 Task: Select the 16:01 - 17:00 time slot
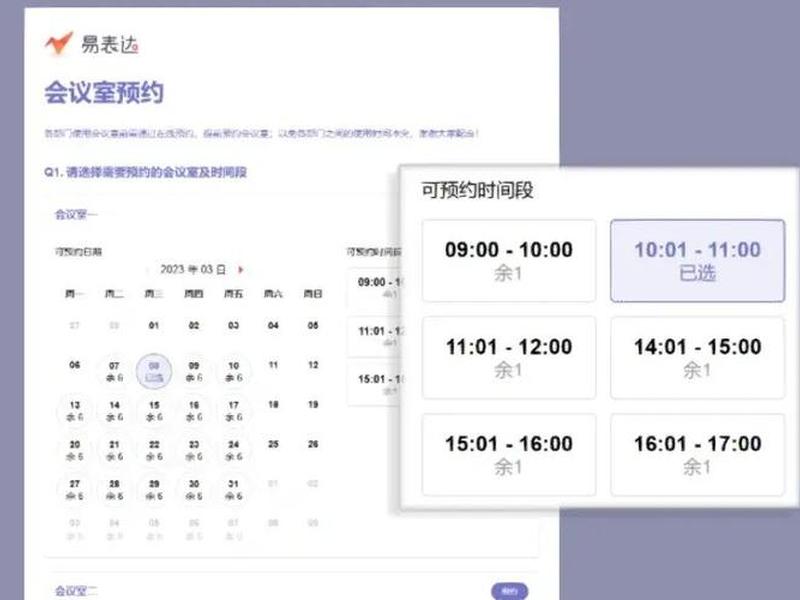[x=697, y=454]
